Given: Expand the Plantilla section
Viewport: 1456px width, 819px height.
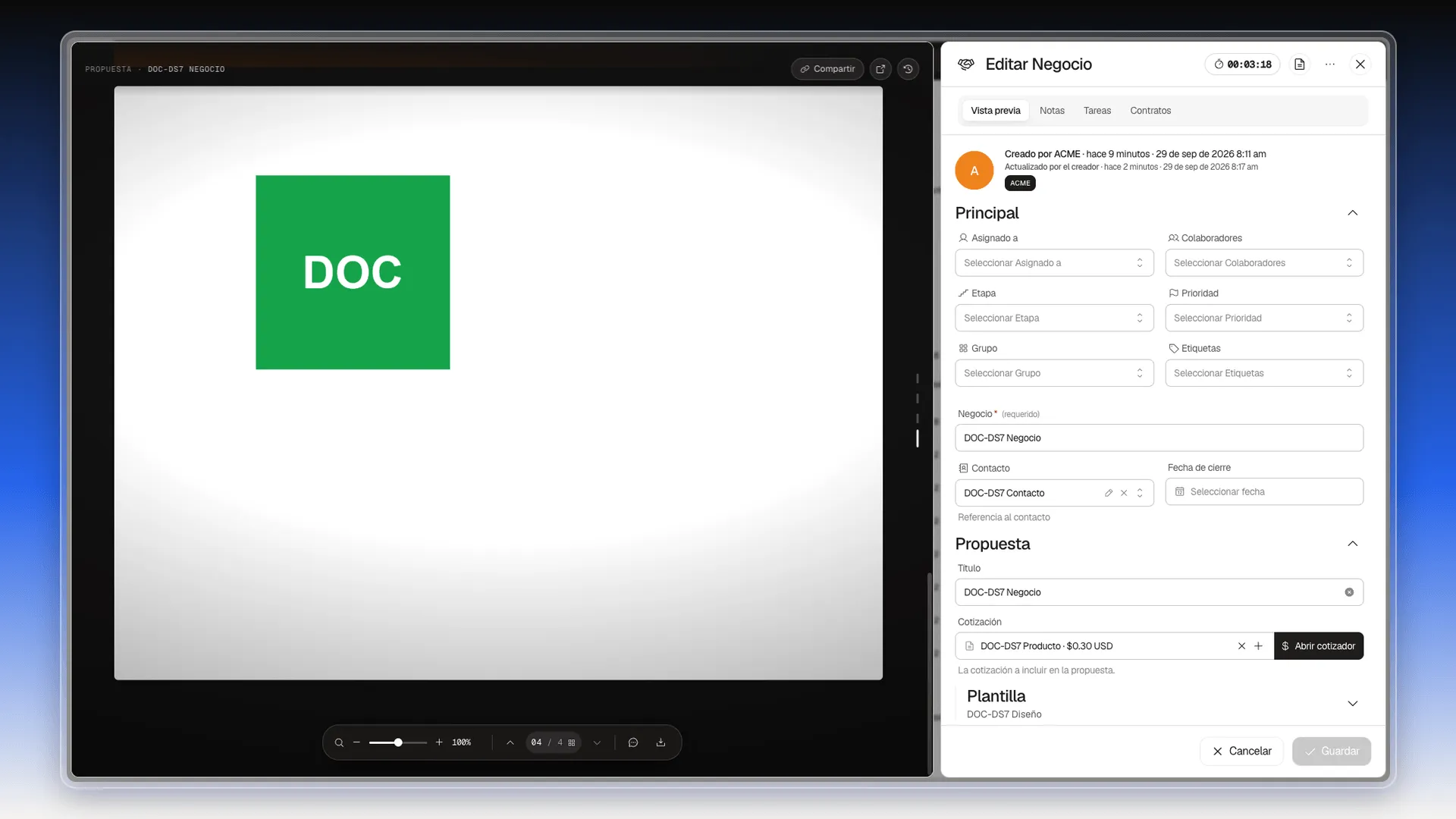Looking at the screenshot, I should (x=1352, y=704).
